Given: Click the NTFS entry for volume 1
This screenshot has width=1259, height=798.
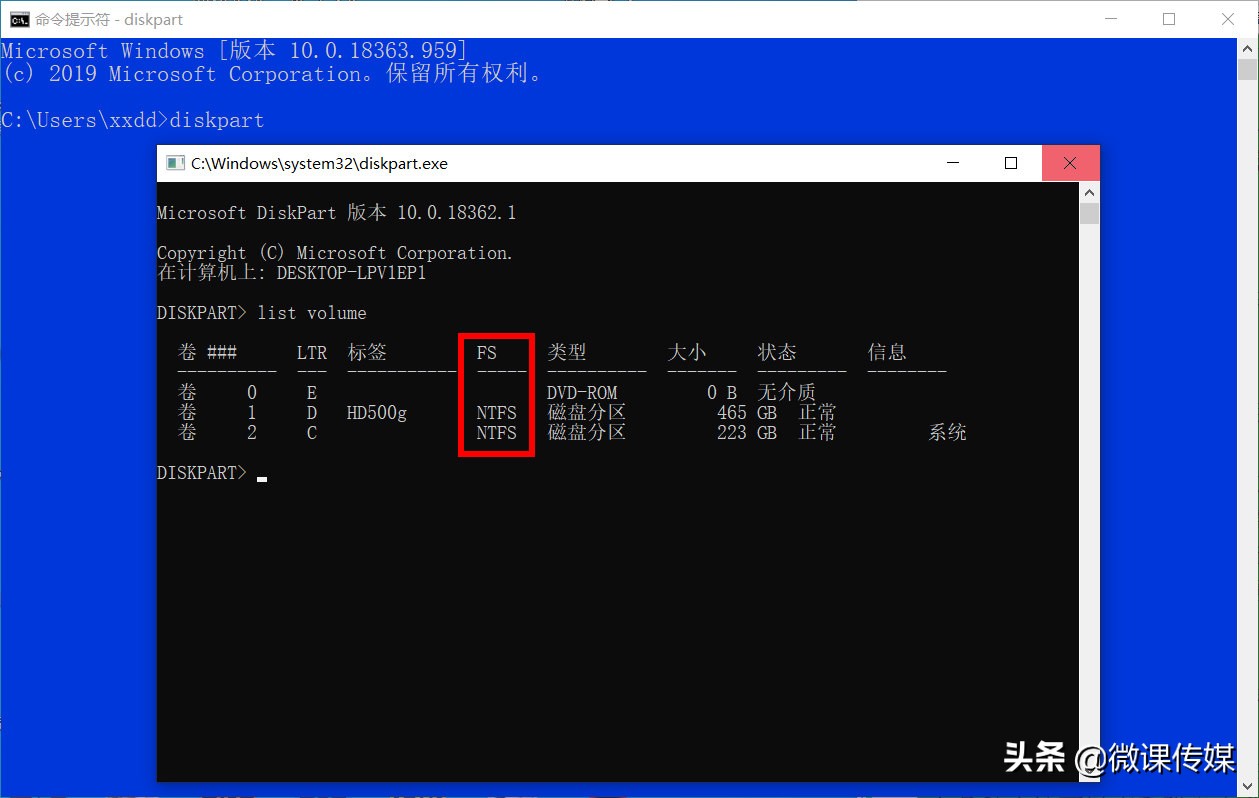Looking at the screenshot, I should tap(497, 413).
